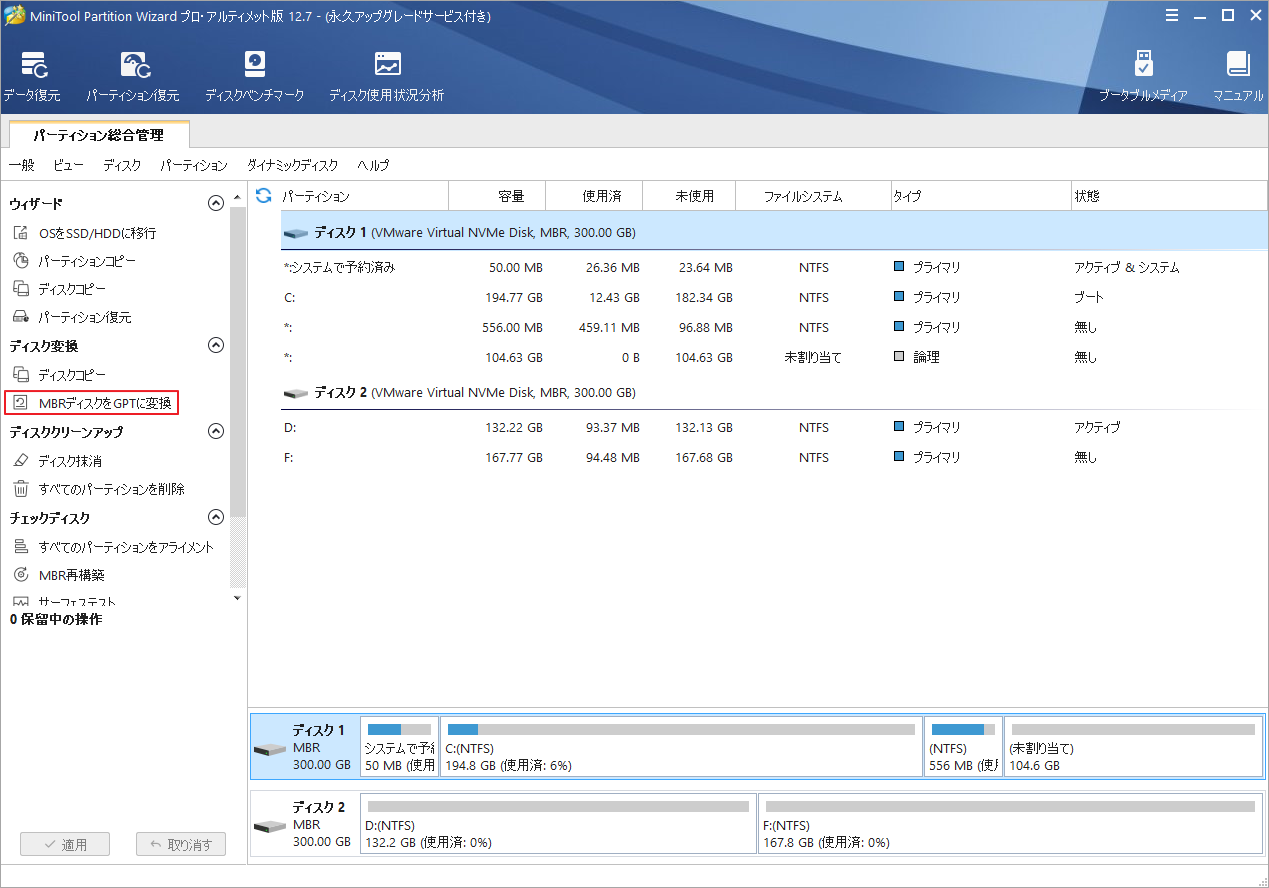
Task: Click ディスクコピー icon under ウィザード
Action: coord(21,289)
